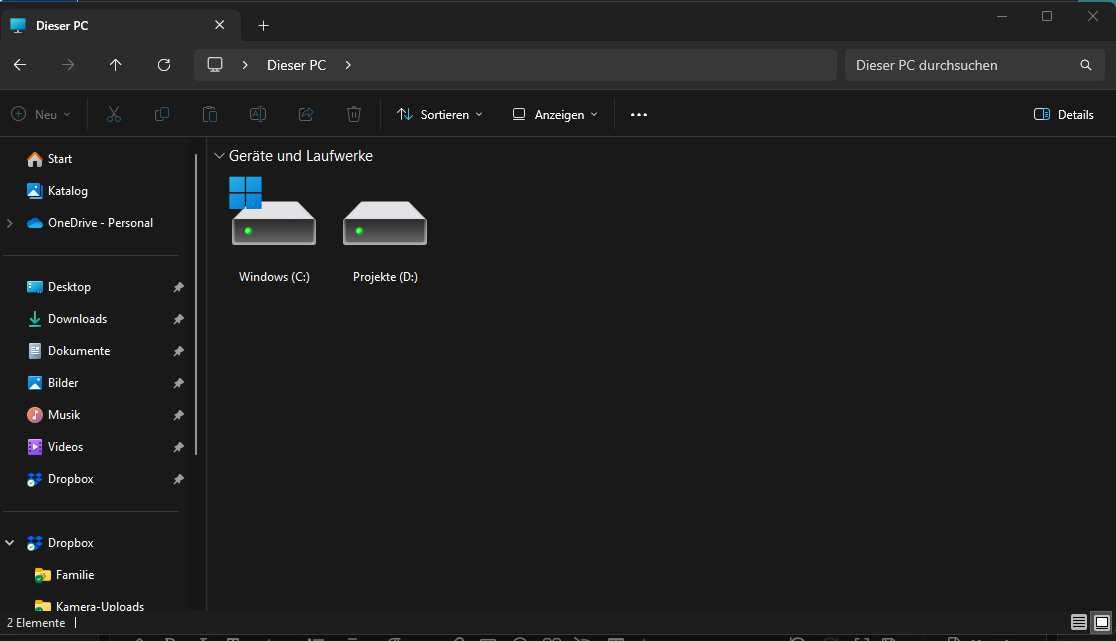
Task: Open the Sortieren dropdown
Action: pyautogui.click(x=440, y=115)
